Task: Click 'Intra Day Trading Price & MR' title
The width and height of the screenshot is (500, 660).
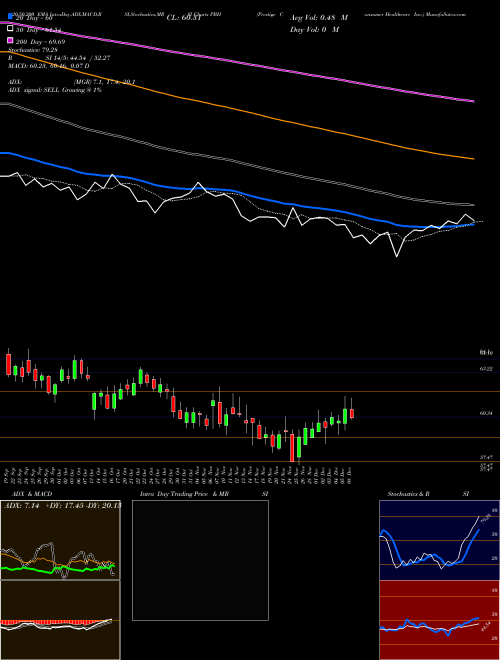Action: tap(184, 494)
